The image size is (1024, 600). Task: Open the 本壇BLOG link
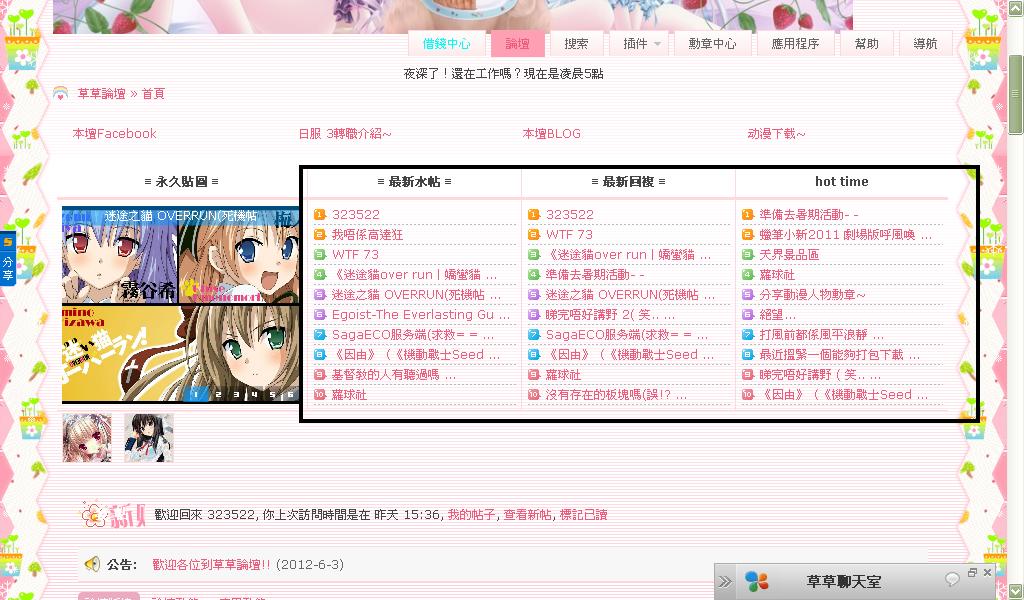pyautogui.click(x=551, y=134)
